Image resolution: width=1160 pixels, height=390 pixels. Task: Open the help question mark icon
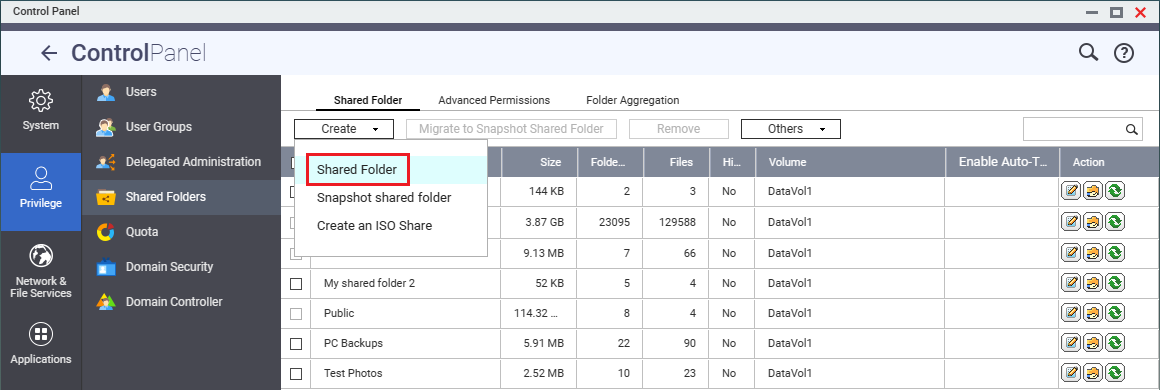pyautogui.click(x=1124, y=53)
